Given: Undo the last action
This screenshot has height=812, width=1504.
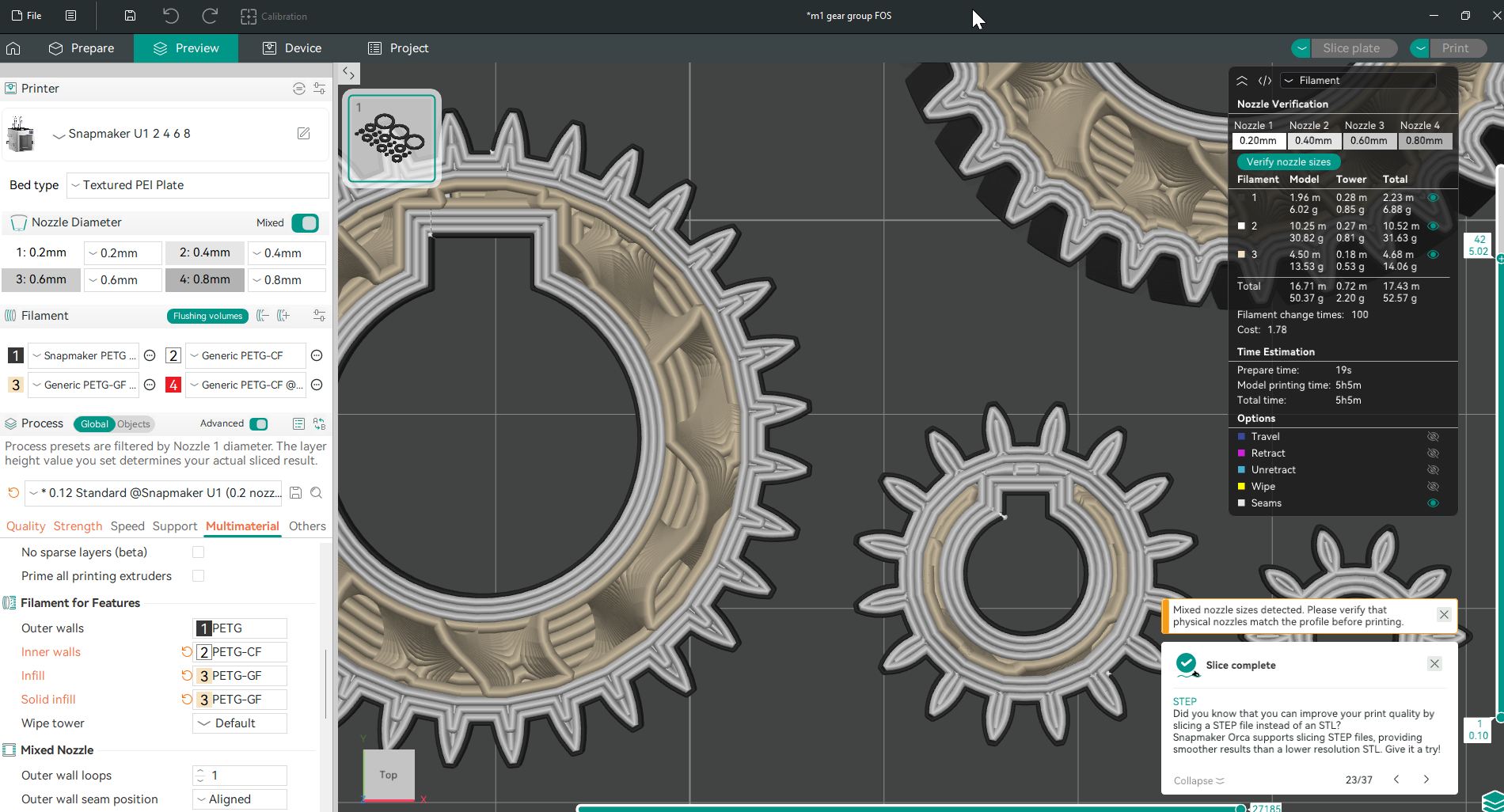Looking at the screenshot, I should click(171, 16).
